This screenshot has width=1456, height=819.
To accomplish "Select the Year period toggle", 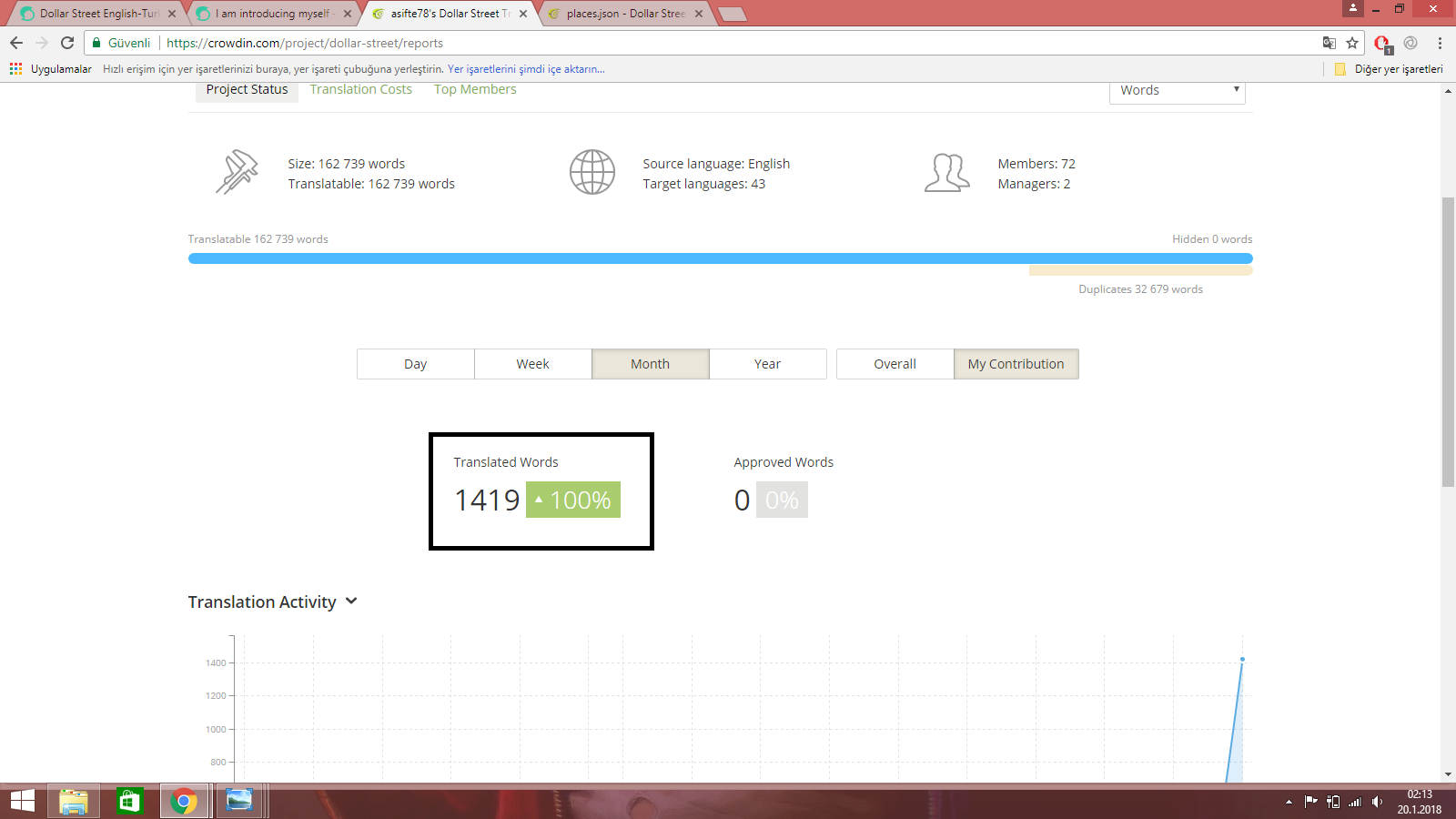I will coord(767,364).
